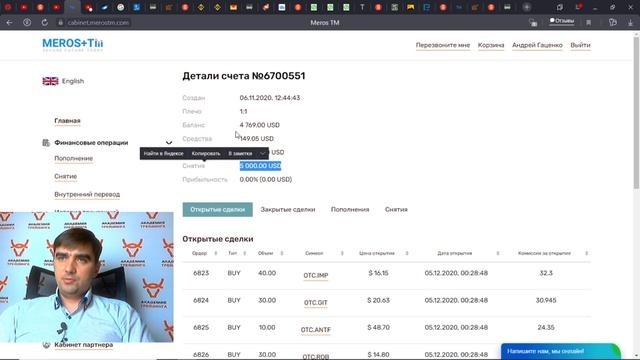Open the OTC.ANTF symbol link
The image size is (640, 360).
pos(316,330)
